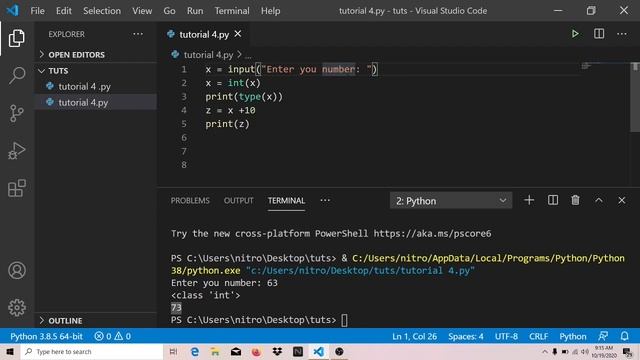The image size is (640, 360).
Task: Click line 5 print(z) in editor
Action: click(227, 124)
